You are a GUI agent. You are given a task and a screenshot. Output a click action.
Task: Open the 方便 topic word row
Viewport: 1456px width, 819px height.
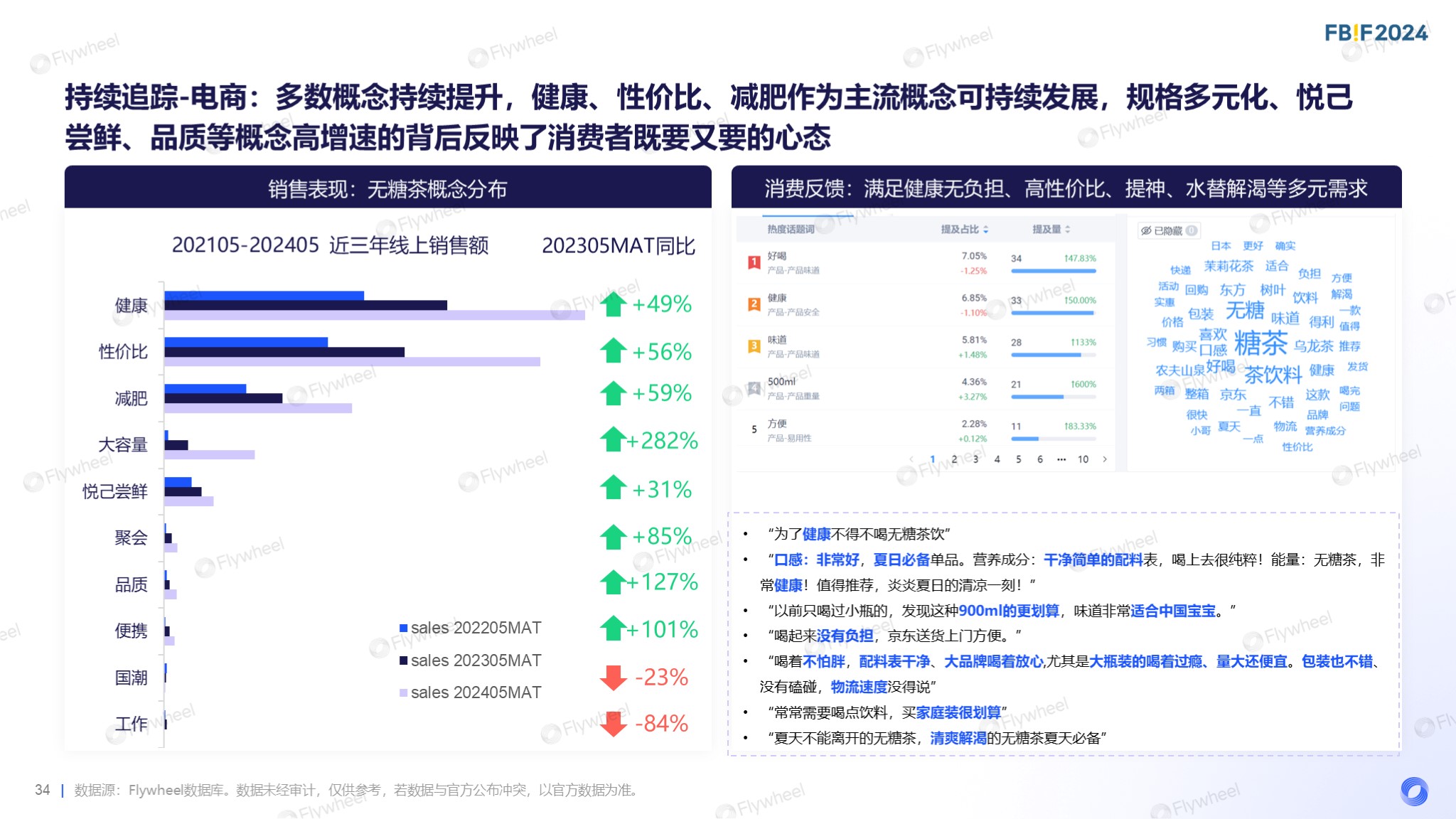pyautogui.click(x=926, y=430)
